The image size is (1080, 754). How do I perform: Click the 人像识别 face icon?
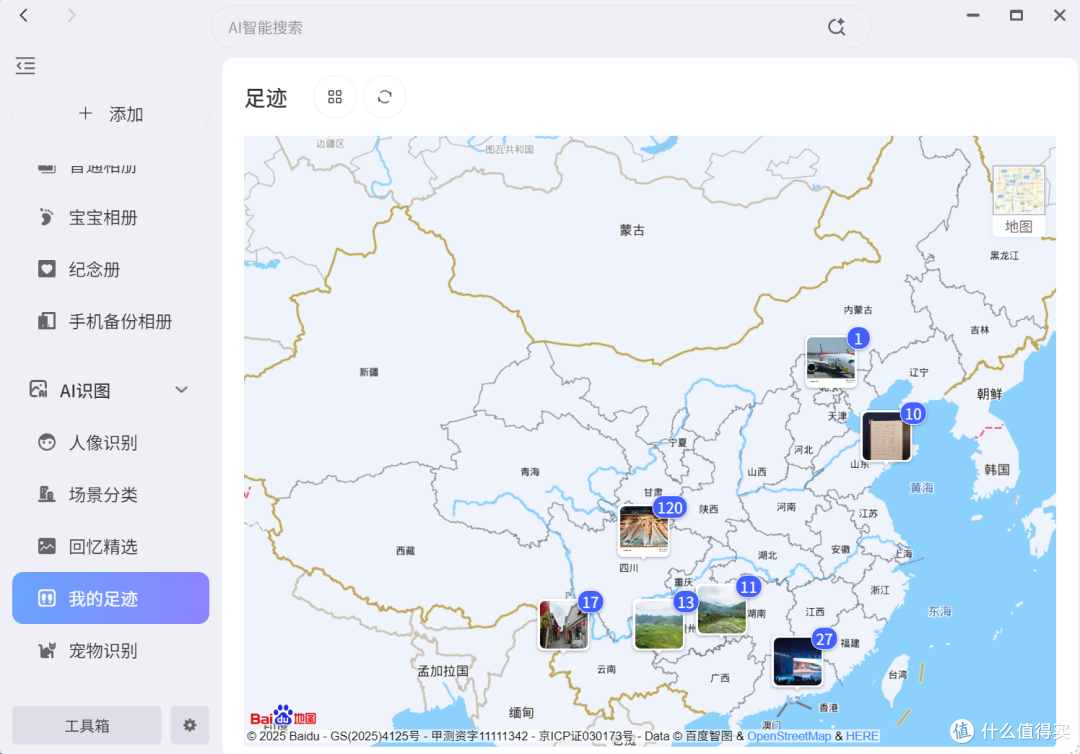(46, 442)
